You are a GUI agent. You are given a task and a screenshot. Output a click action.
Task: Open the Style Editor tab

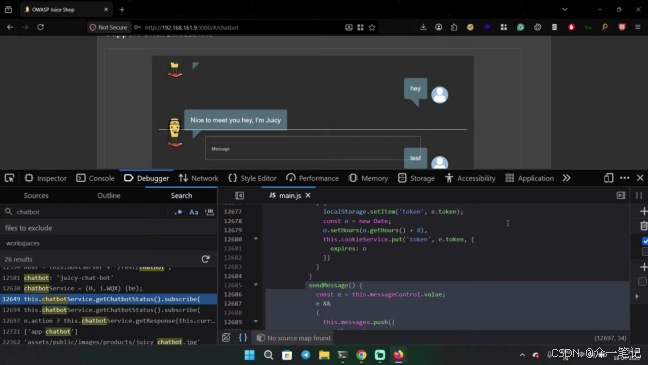tap(252, 178)
